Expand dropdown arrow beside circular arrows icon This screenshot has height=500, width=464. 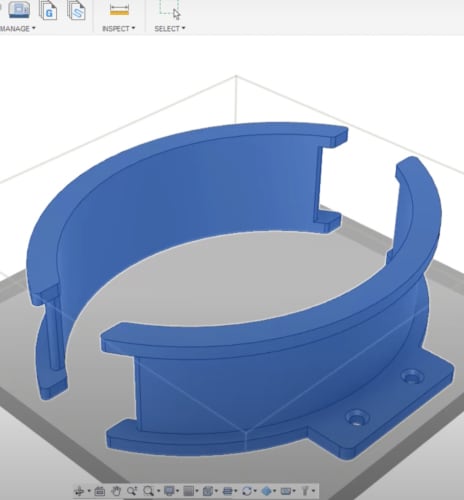255,491
